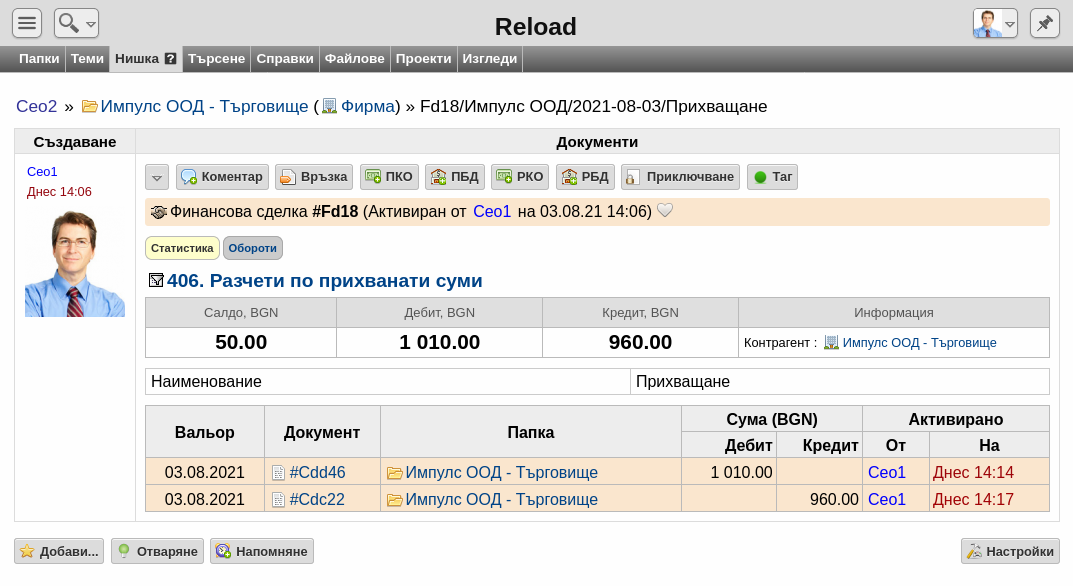This screenshot has height=586, width=1073.
Task: Expand the document toolbar arrow menu
Action: (157, 177)
